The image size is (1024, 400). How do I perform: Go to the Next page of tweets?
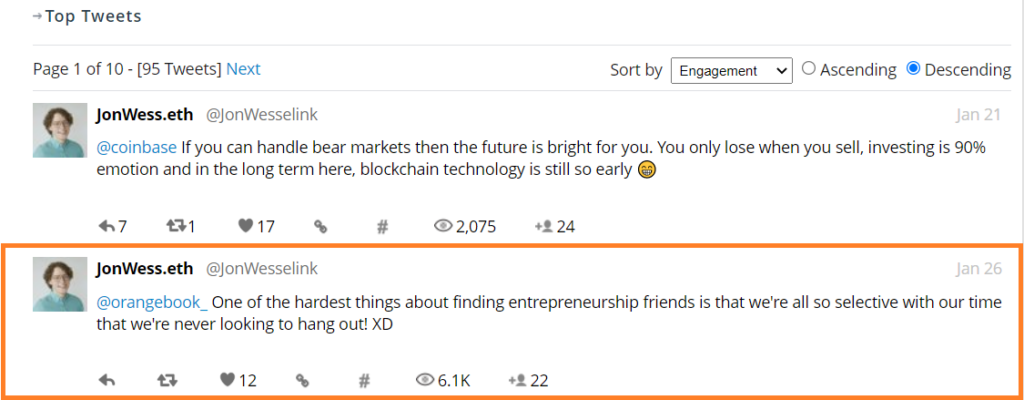pos(243,69)
